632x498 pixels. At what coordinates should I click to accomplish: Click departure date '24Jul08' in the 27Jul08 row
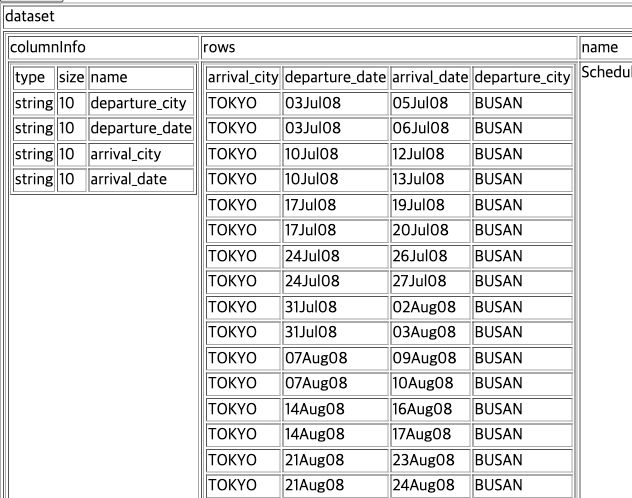pyautogui.click(x=335, y=282)
